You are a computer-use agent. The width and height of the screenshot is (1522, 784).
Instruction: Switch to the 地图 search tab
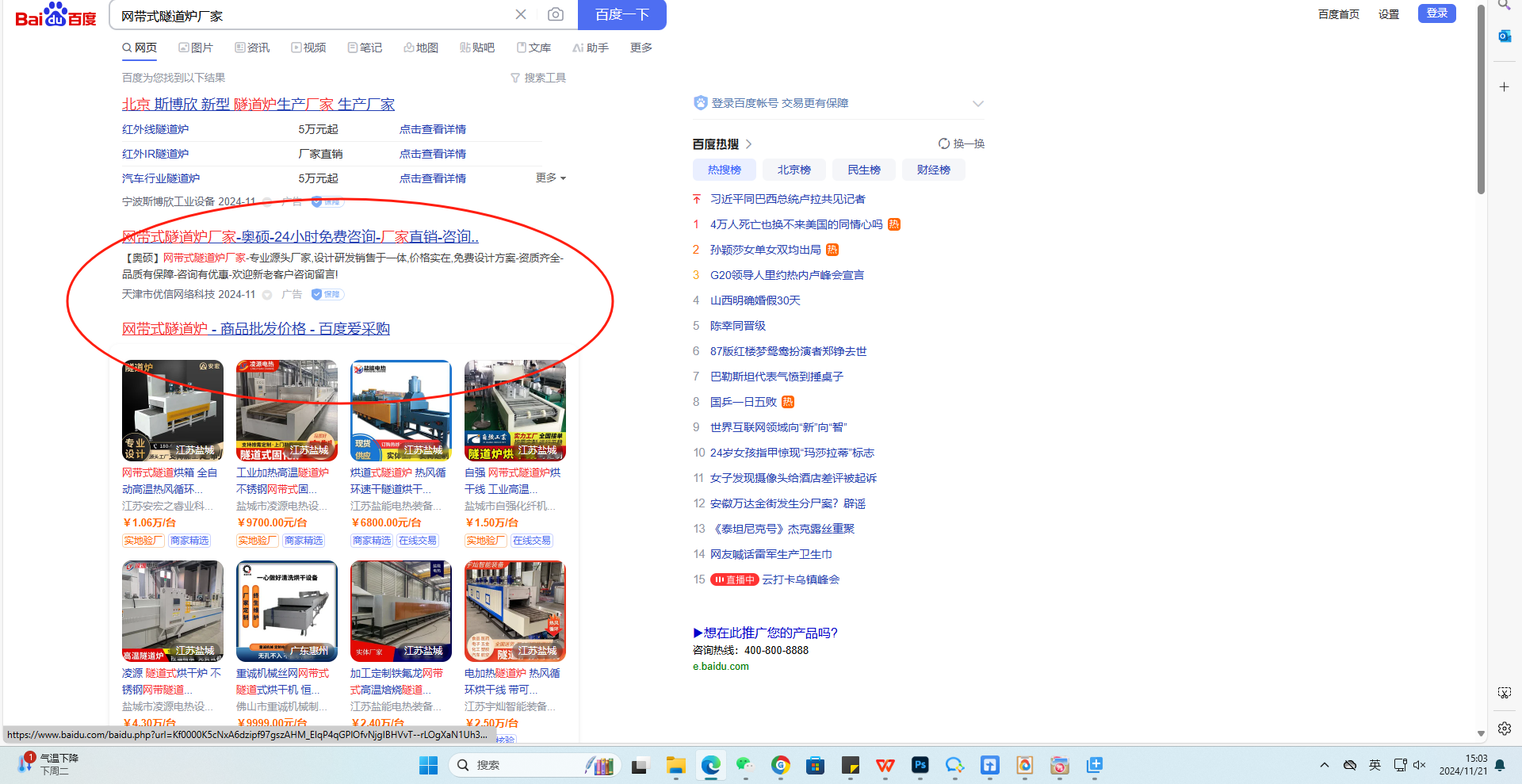(421, 48)
